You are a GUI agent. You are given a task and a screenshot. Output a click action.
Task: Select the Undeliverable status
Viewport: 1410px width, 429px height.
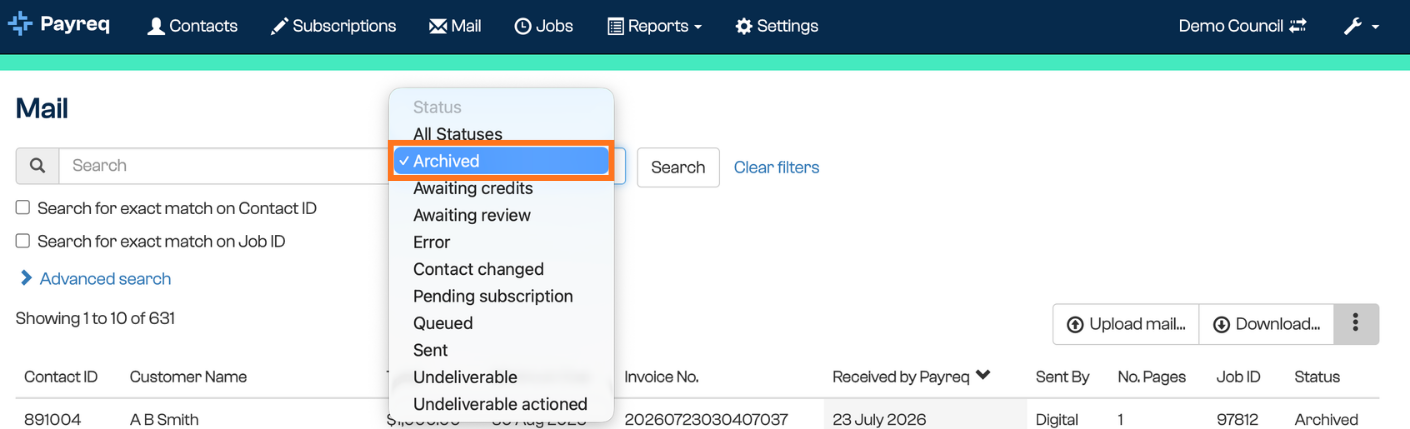[x=501, y=377]
